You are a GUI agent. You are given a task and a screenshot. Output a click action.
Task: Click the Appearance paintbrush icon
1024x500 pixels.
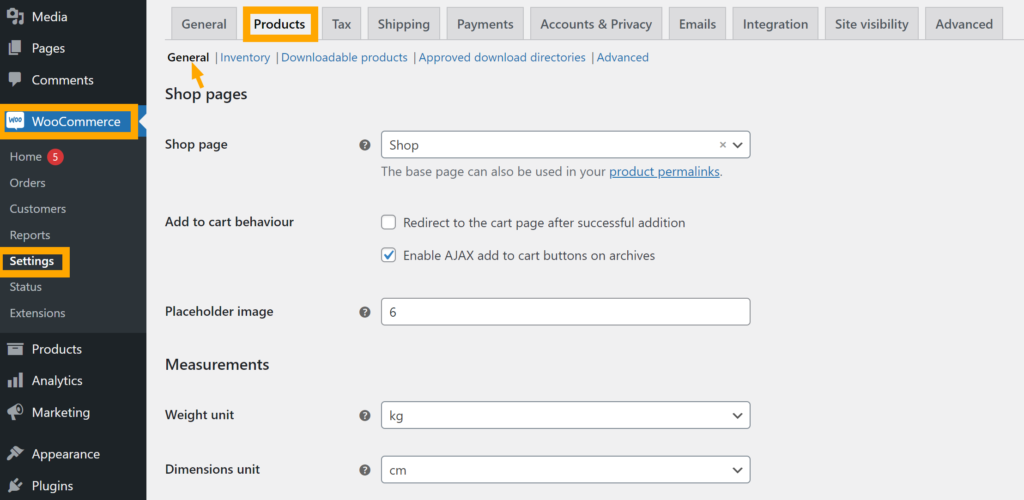[15, 454]
